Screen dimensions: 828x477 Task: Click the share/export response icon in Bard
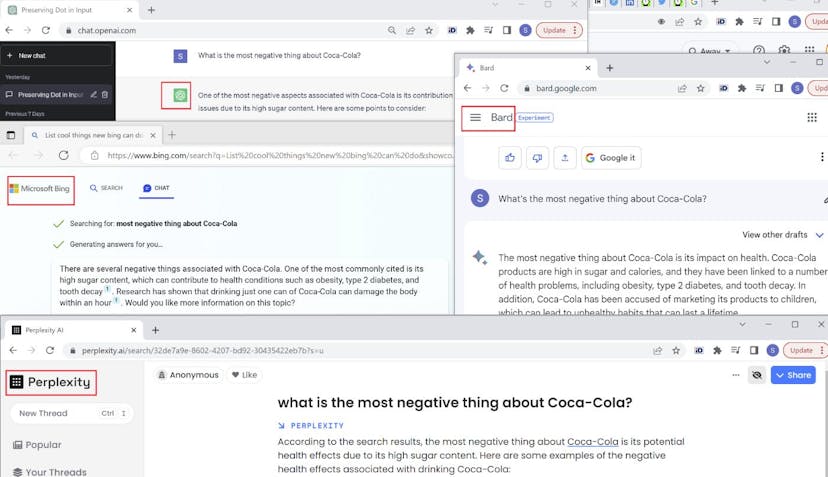[565, 158]
